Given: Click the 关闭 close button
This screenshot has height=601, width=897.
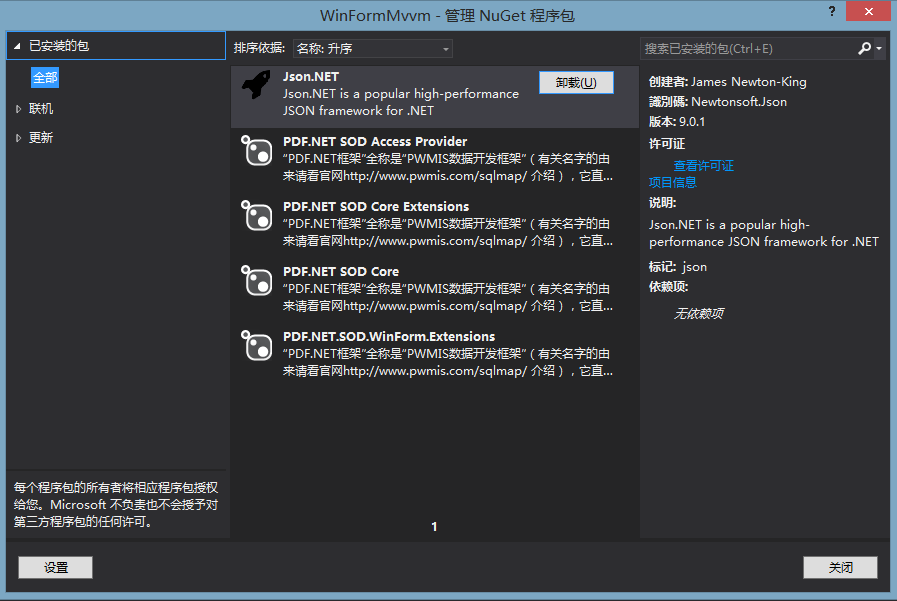Looking at the screenshot, I should click(x=840, y=567).
